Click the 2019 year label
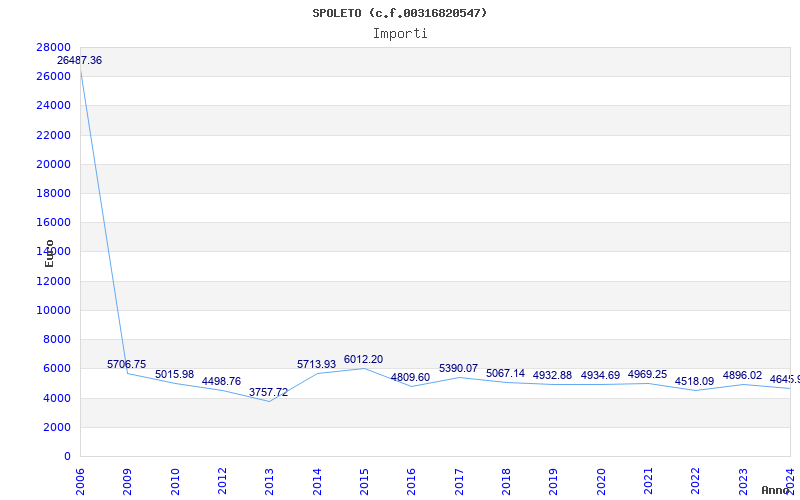 click(x=554, y=481)
